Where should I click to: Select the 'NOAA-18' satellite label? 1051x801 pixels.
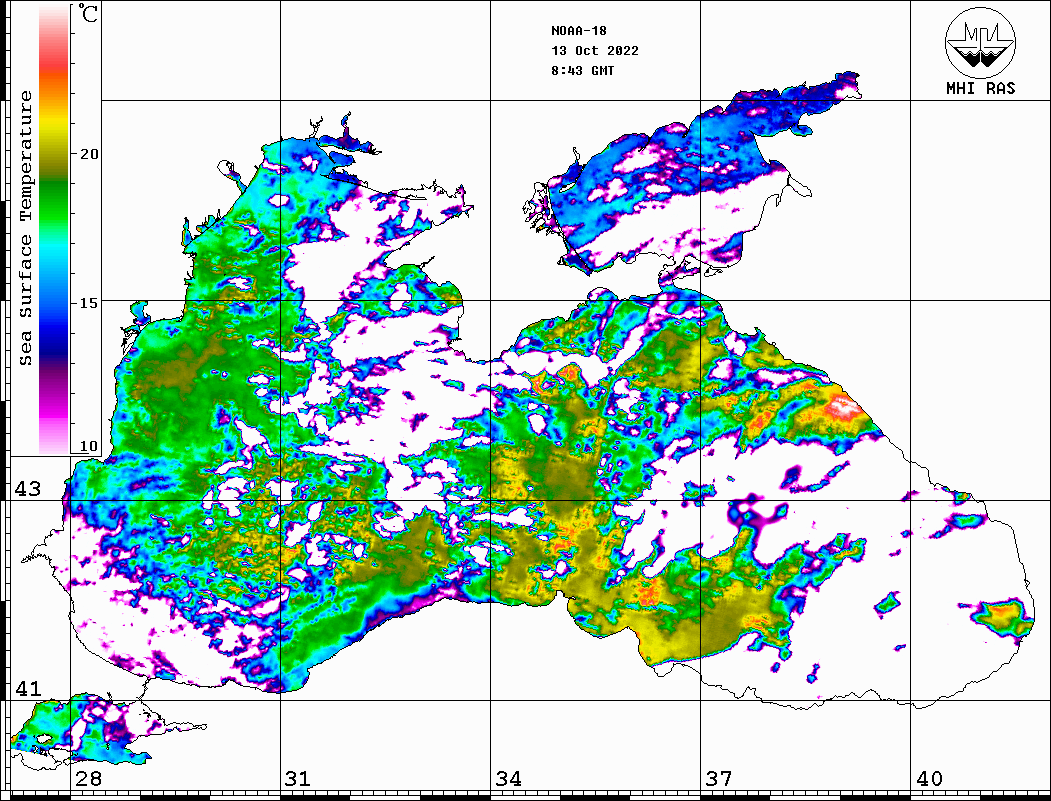click(579, 31)
